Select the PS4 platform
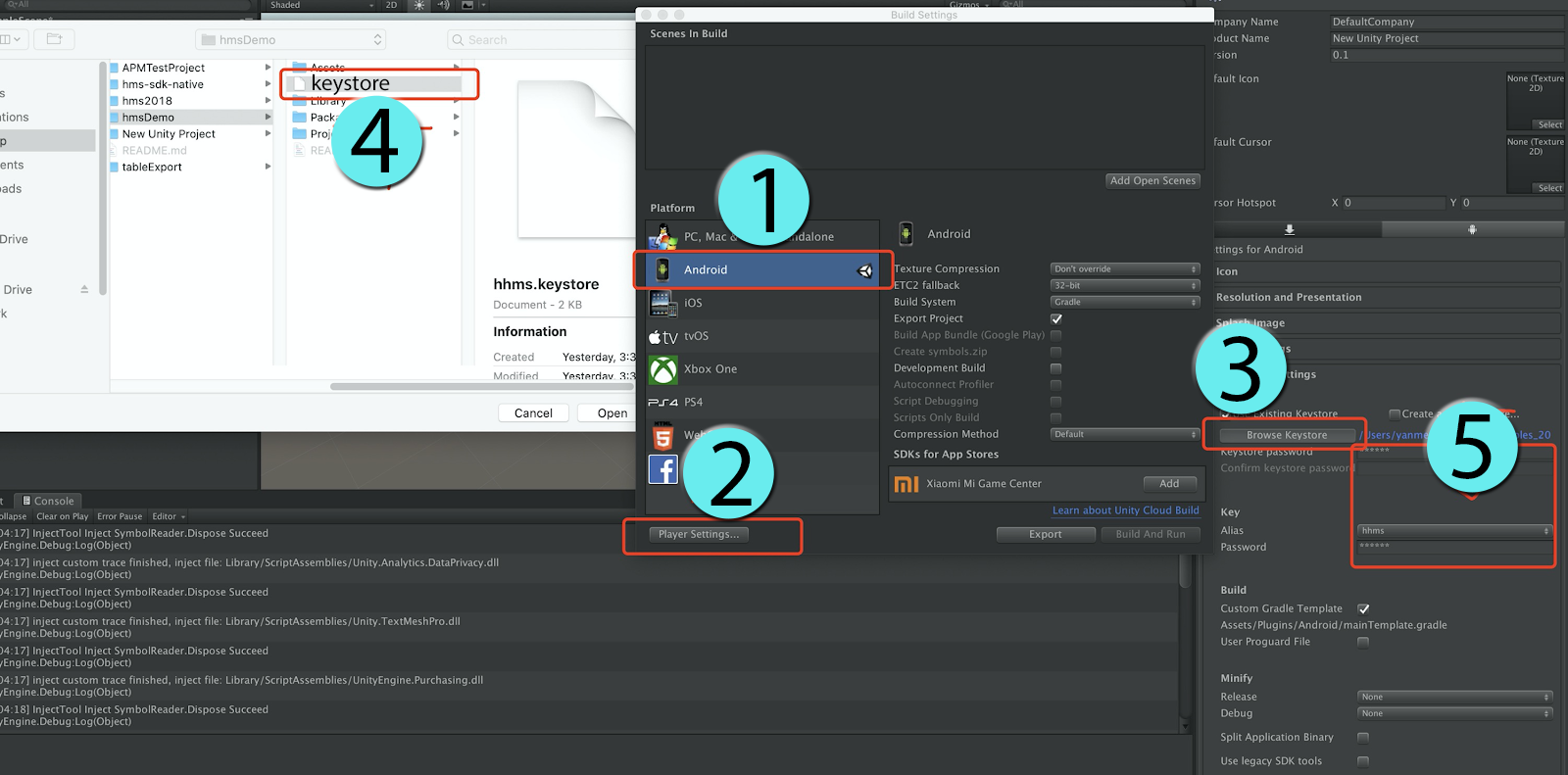Image resolution: width=1568 pixels, height=775 pixels. click(x=762, y=403)
